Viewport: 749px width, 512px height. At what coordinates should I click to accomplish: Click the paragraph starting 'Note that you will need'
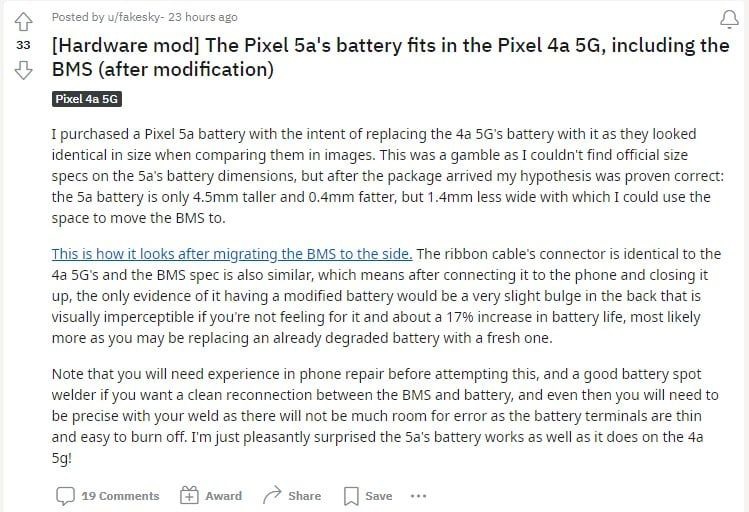coord(385,416)
